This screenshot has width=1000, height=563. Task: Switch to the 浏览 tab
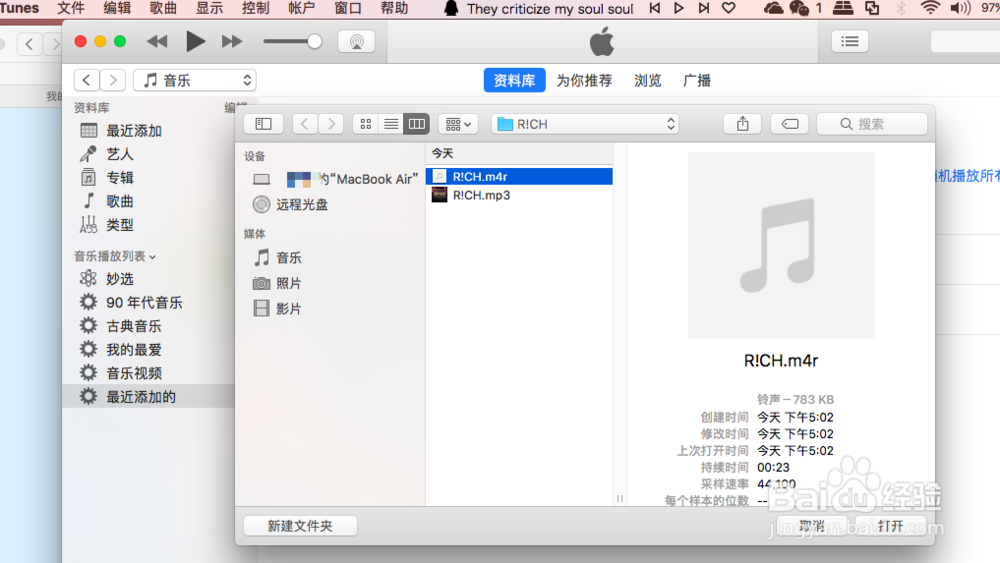click(647, 80)
